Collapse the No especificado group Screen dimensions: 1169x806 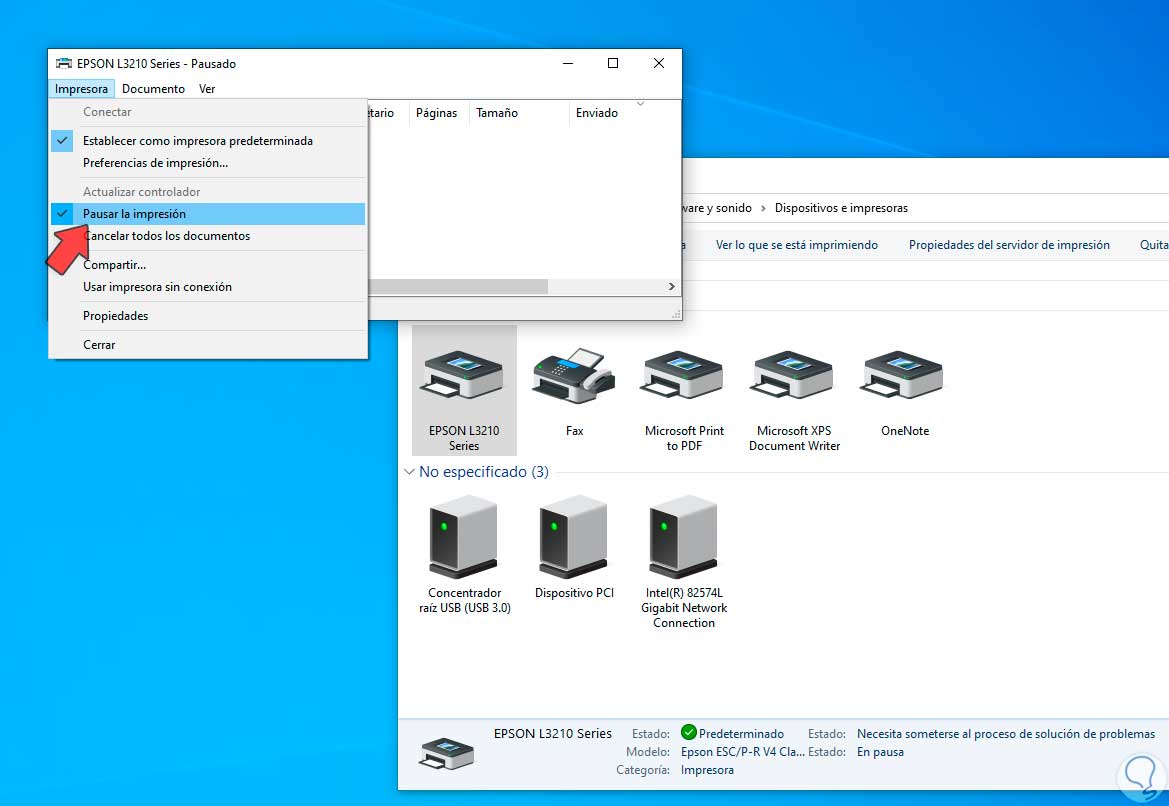(x=408, y=472)
